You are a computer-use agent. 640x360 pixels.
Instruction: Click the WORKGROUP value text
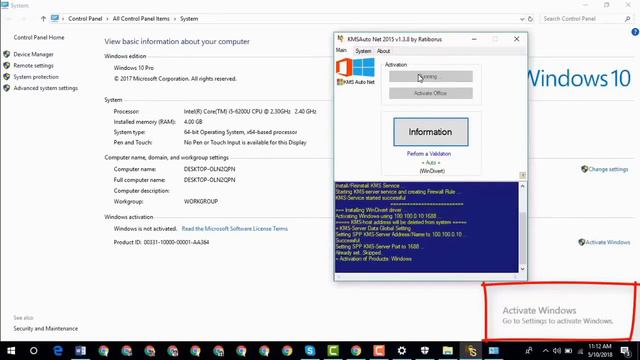click(x=201, y=202)
